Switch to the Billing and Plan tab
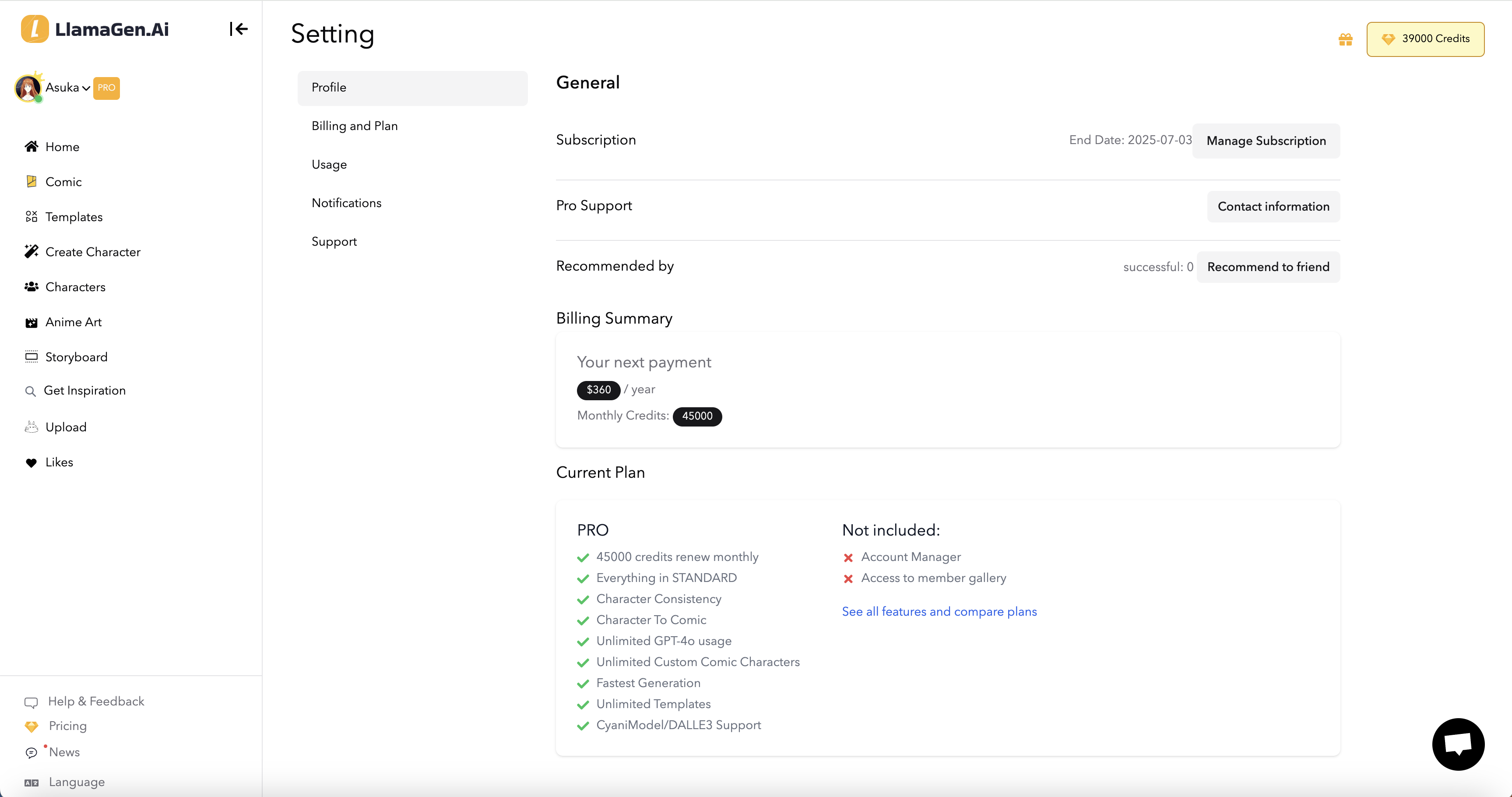The width and height of the screenshot is (1512, 797). [x=355, y=126]
